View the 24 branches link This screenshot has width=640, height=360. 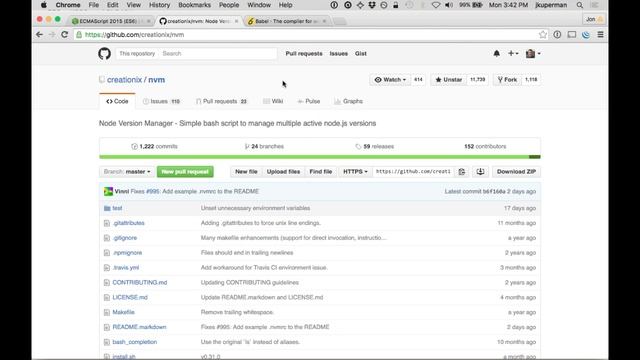(x=264, y=147)
